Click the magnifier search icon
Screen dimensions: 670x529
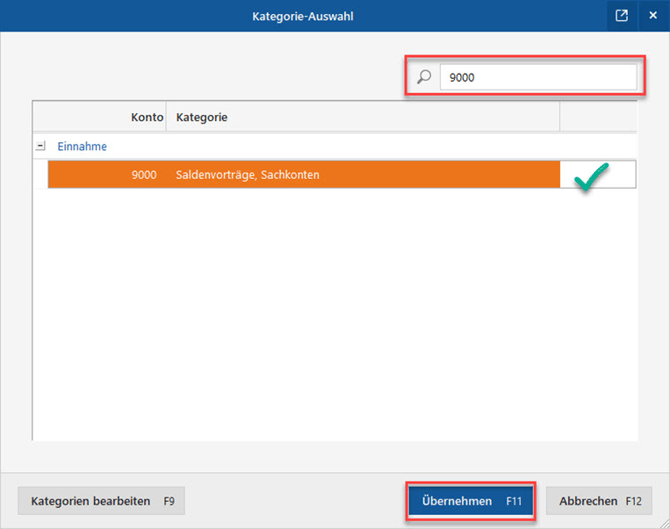click(424, 77)
